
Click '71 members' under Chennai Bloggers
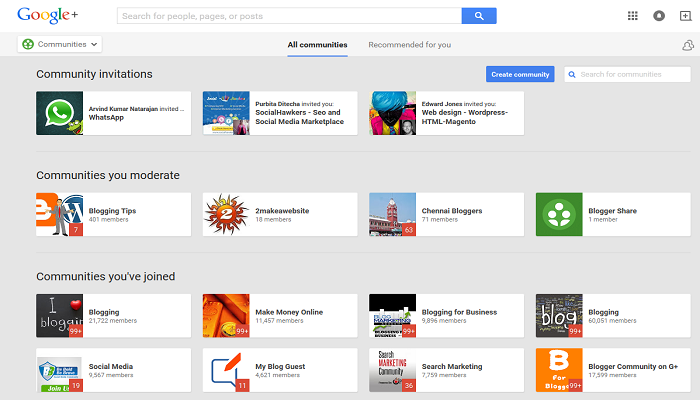[x=440, y=219]
